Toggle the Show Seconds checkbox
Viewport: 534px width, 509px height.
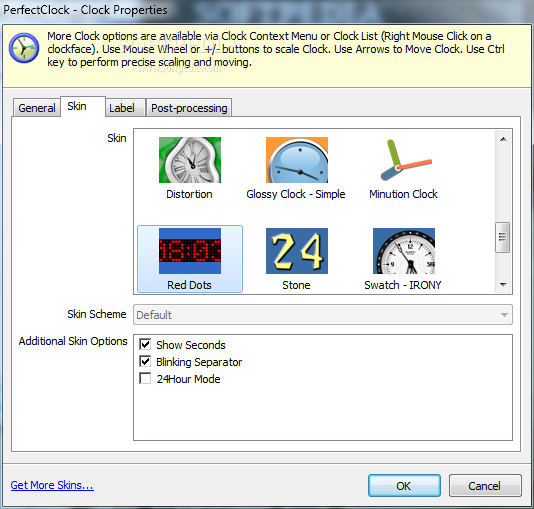pos(145,345)
